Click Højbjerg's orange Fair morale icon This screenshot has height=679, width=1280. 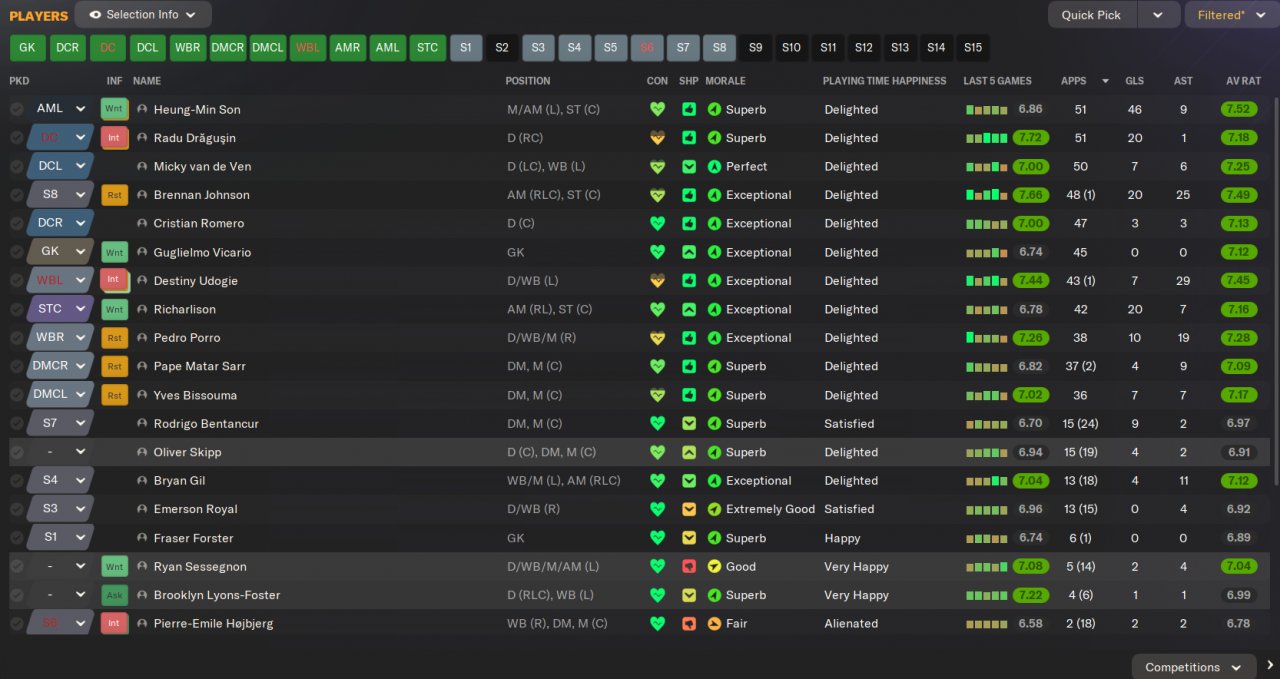coord(714,623)
